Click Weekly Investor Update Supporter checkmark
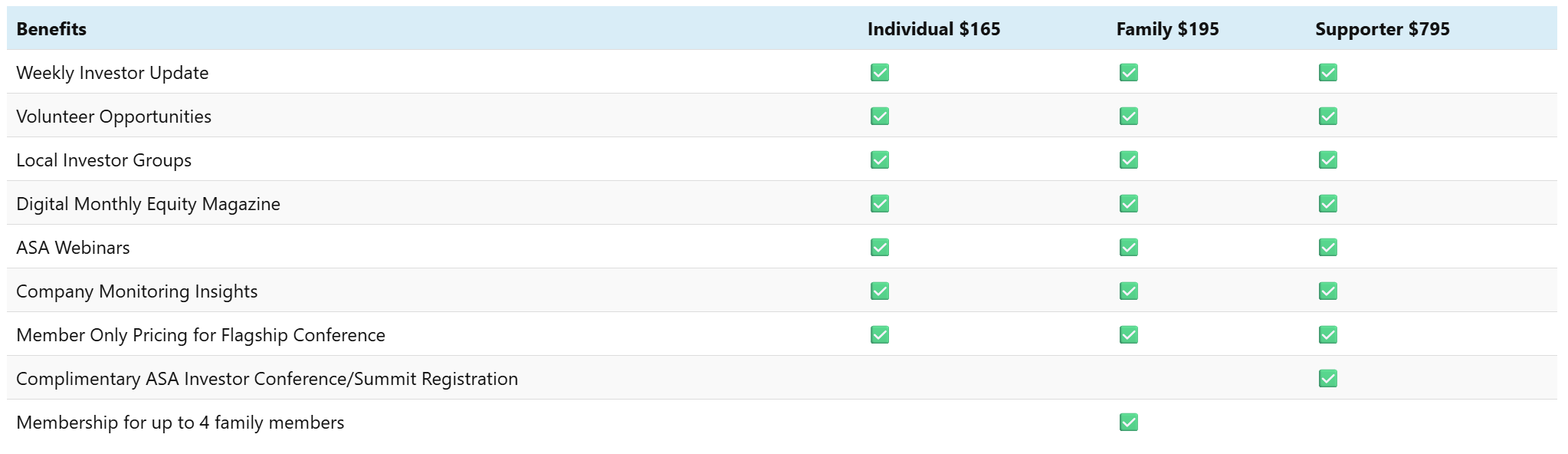Image resolution: width=1568 pixels, height=454 pixels. point(1328,72)
